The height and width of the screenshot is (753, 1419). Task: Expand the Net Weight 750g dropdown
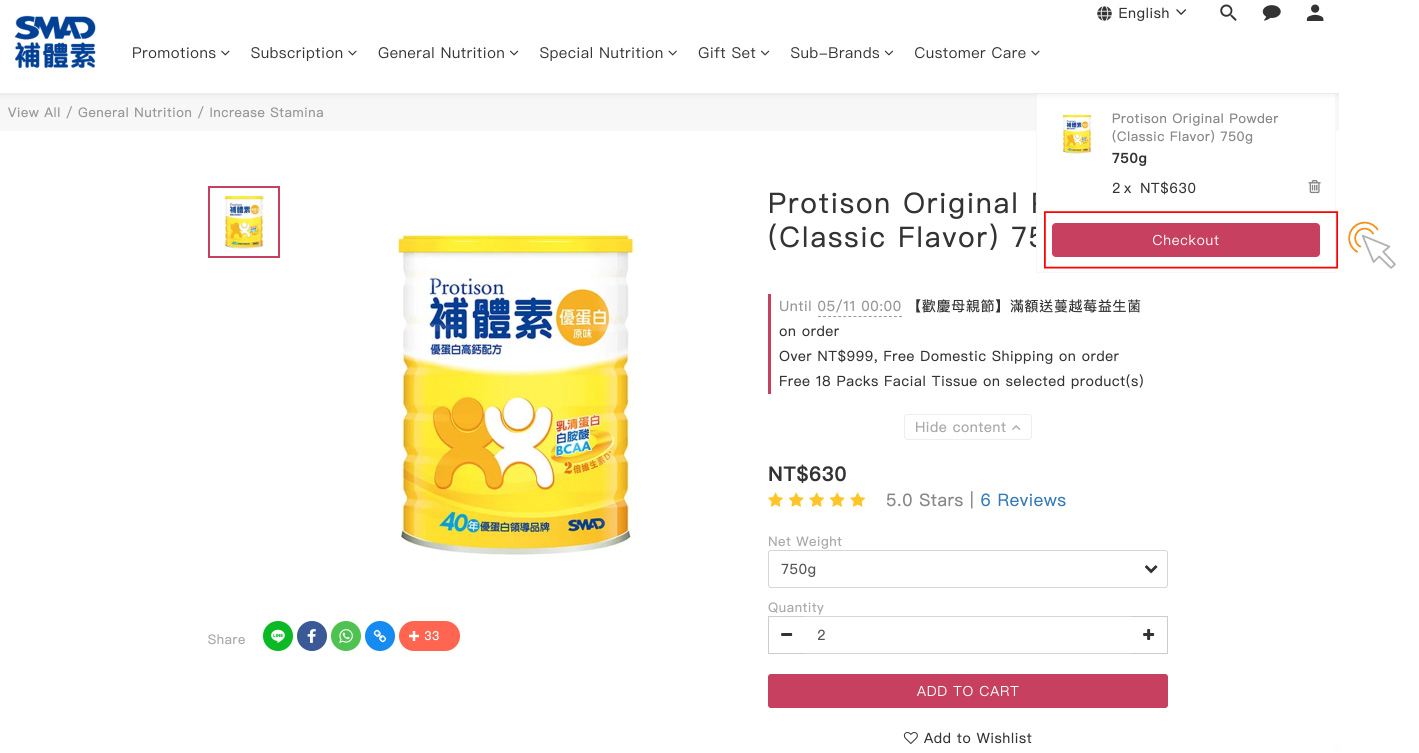point(967,569)
